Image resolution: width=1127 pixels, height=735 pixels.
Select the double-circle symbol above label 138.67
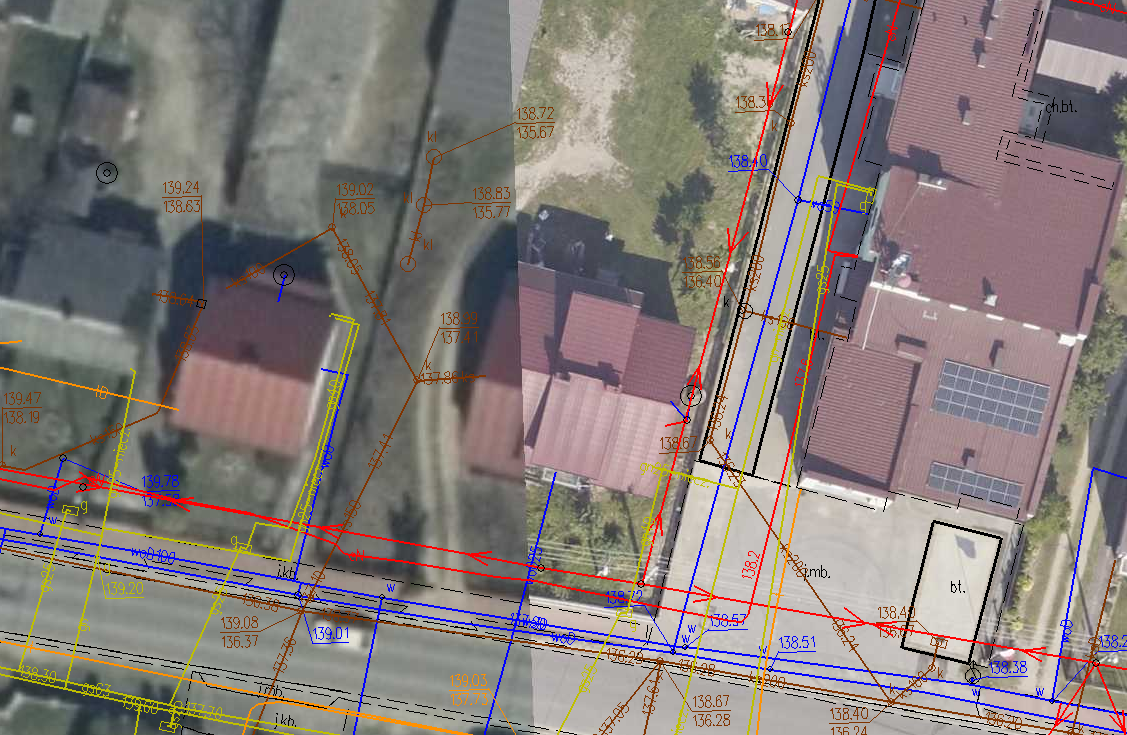pos(690,396)
